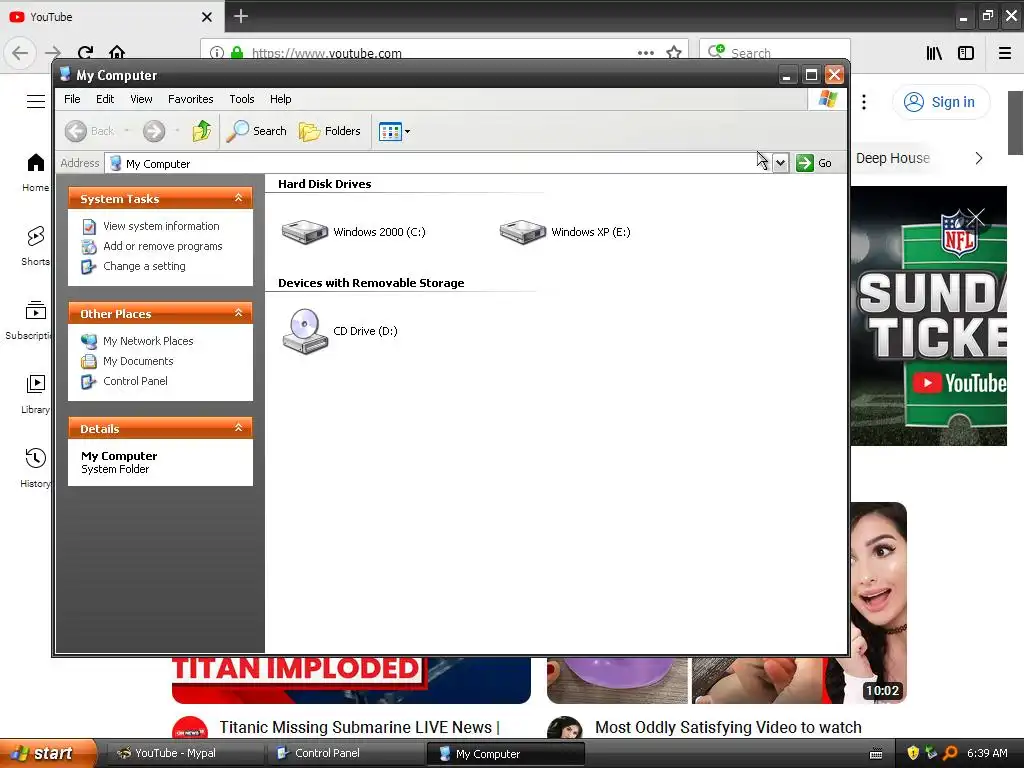1024x768 pixels.
Task: Collapse the Other Places panel
Action: pos(238,313)
